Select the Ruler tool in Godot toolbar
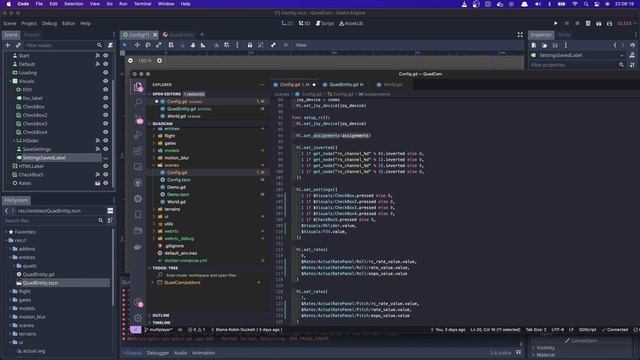 203,45
